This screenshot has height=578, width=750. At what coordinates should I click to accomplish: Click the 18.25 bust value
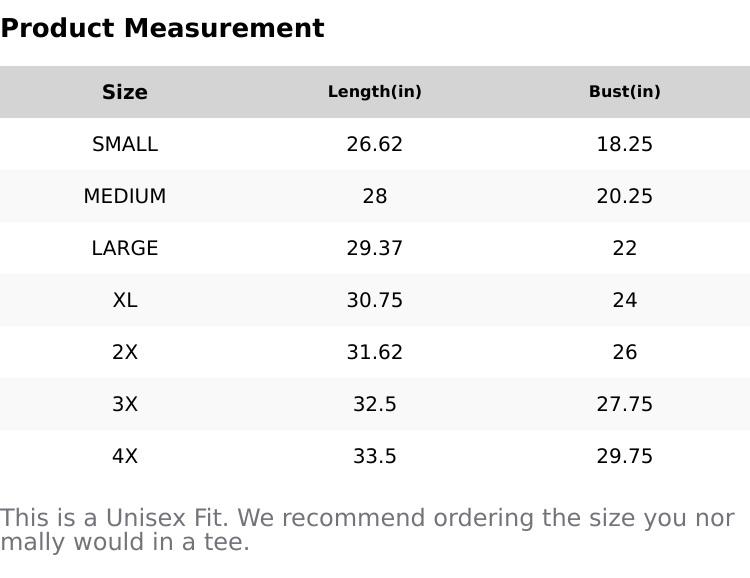click(x=625, y=144)
